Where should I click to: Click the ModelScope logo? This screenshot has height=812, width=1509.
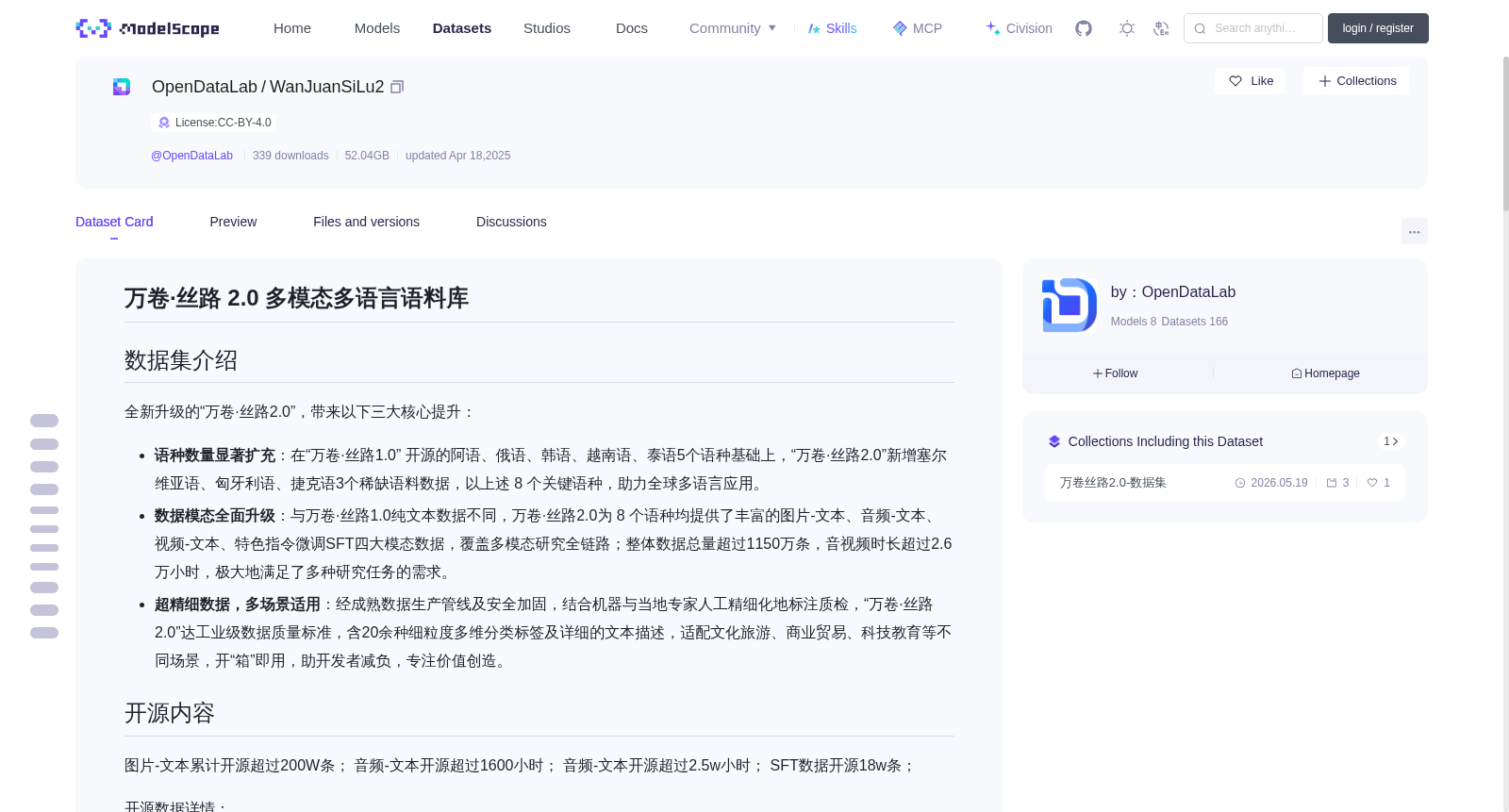click(147, 28)
